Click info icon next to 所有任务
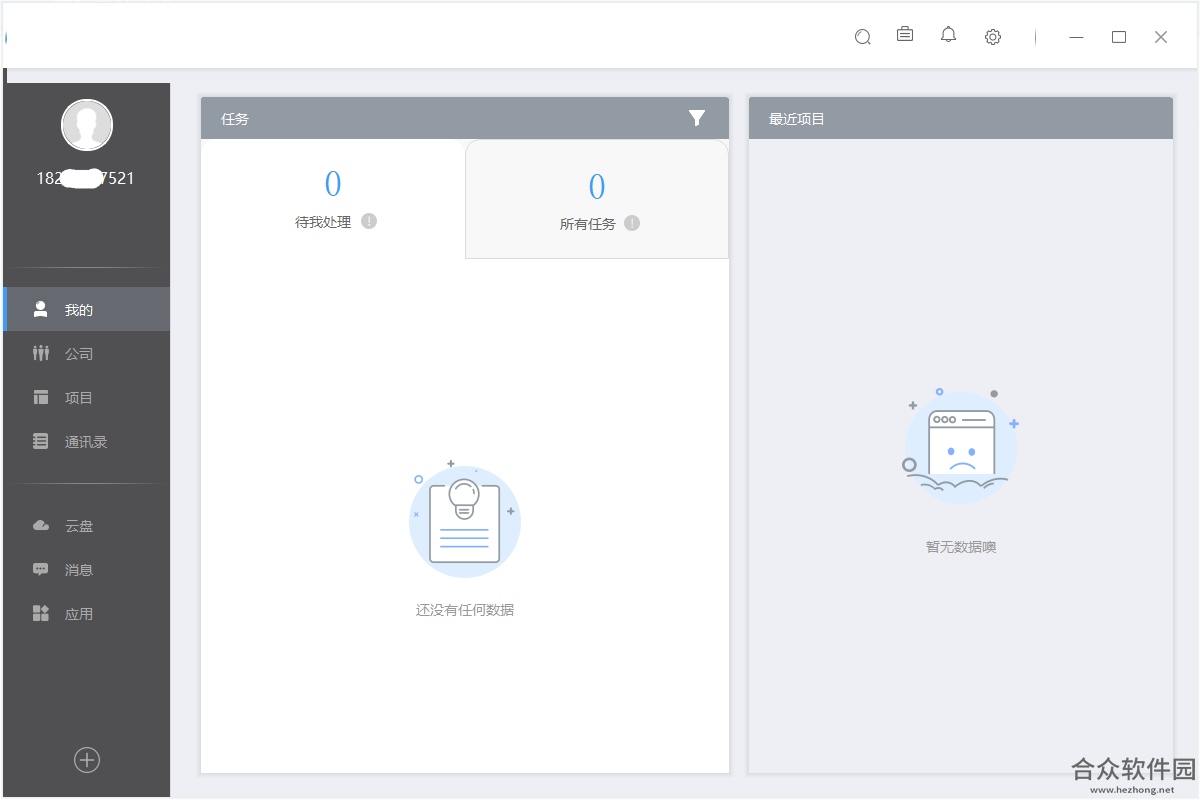Image resolution: width=1200 pixels, height=800 pixels. point(632,223)
